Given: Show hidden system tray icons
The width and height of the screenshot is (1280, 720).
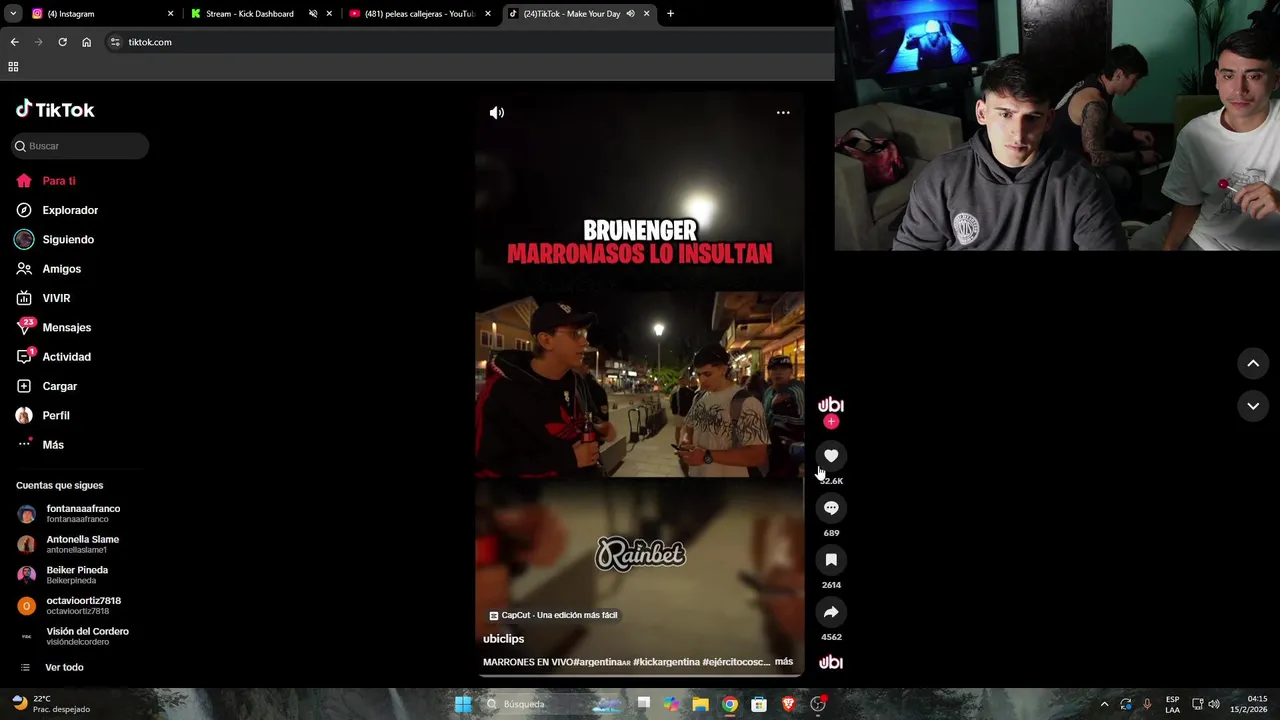Looking at the screenshot, I should coord(1104,704).
